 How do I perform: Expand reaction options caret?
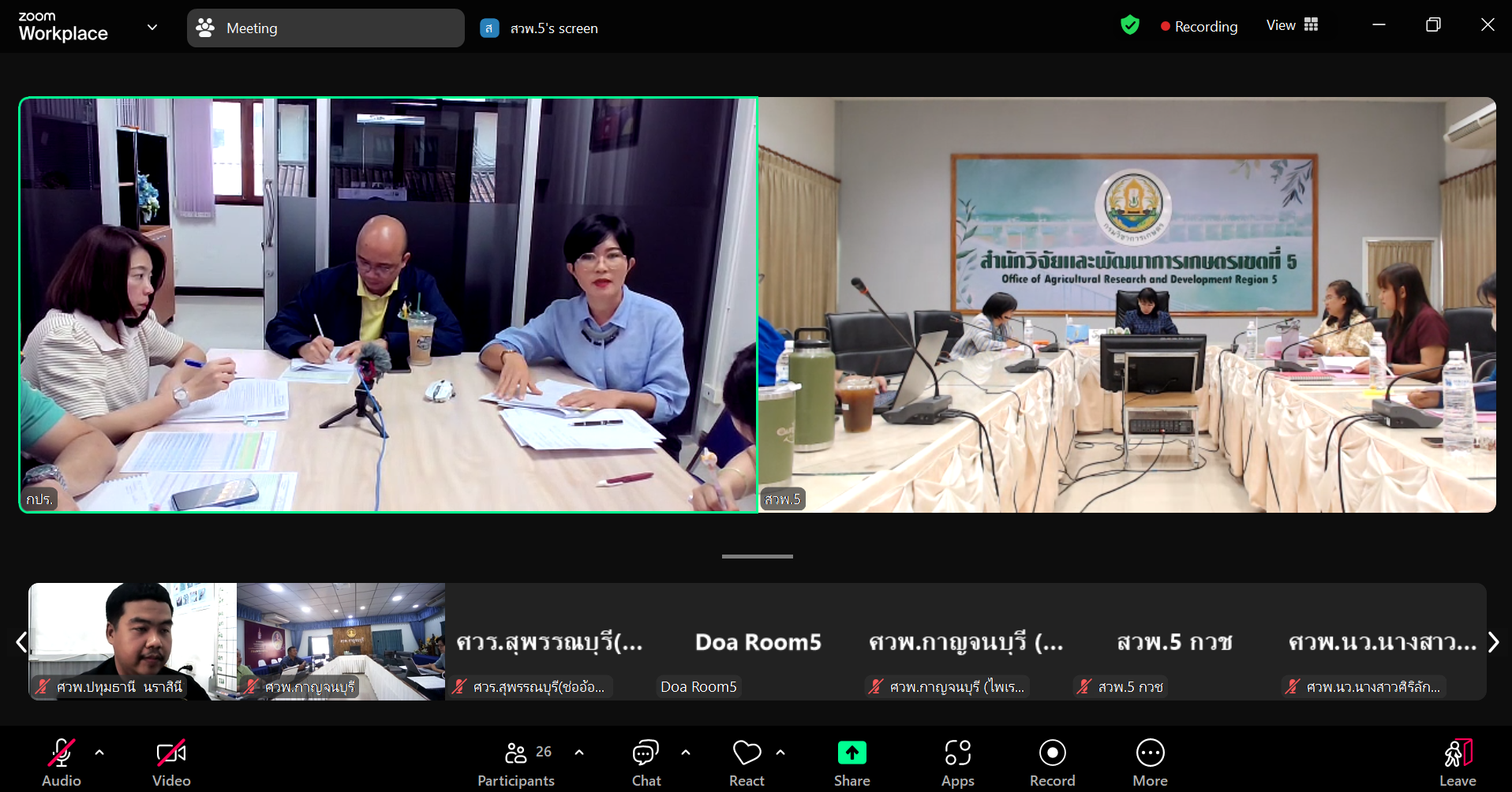pyautogui.click(x=780, y=753)
